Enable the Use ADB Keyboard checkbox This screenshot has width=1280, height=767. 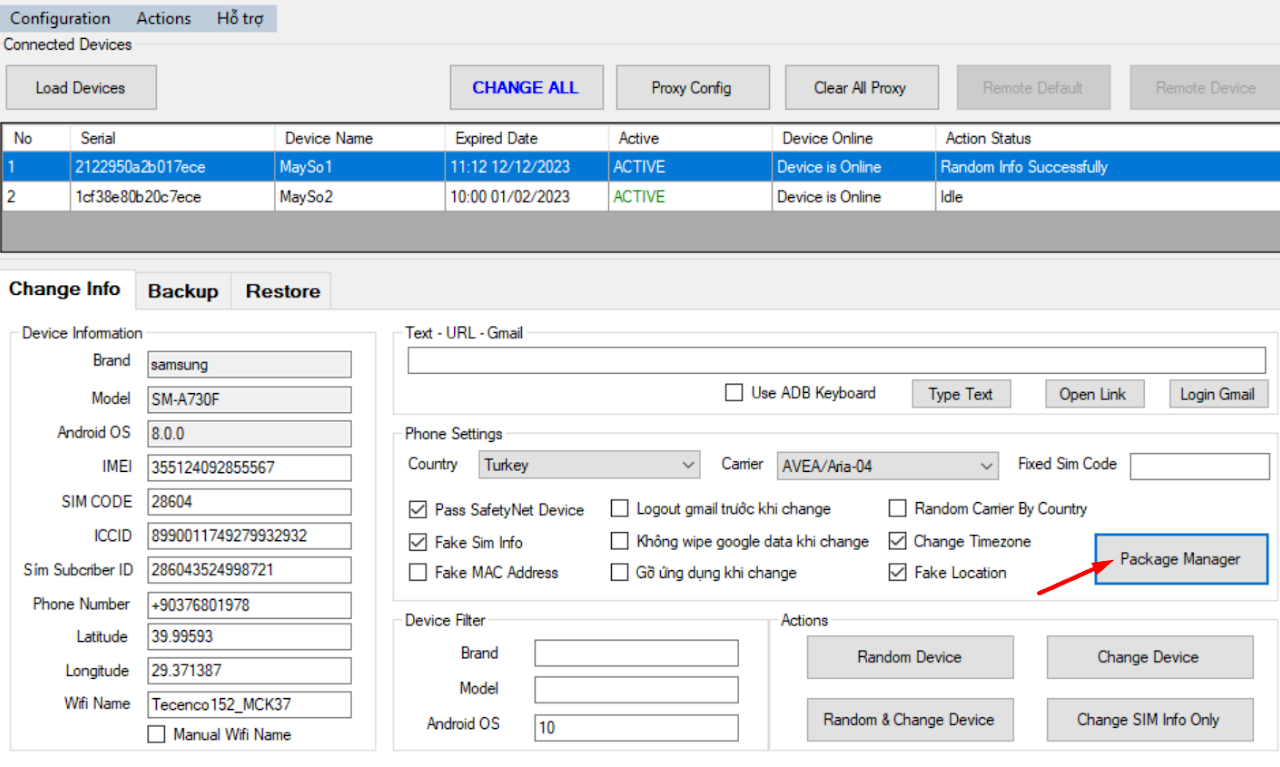coord(734,393)
